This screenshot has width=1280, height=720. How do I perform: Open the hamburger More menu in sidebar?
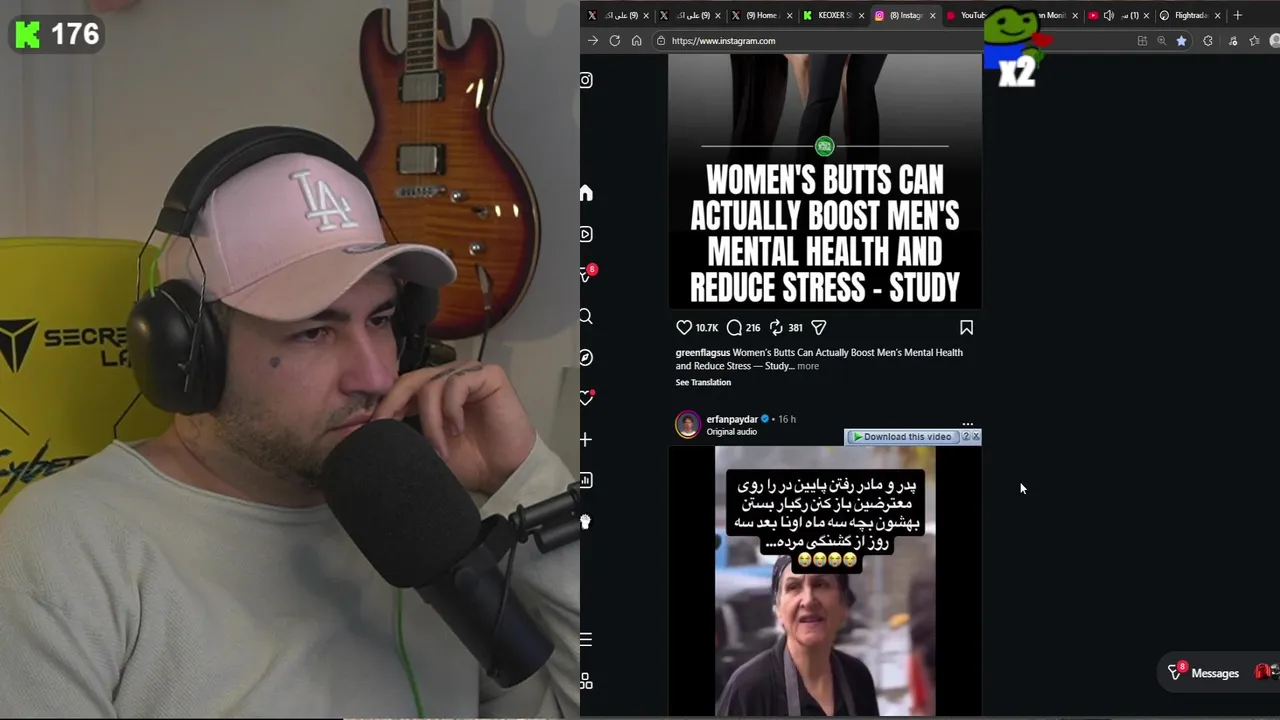586,639
